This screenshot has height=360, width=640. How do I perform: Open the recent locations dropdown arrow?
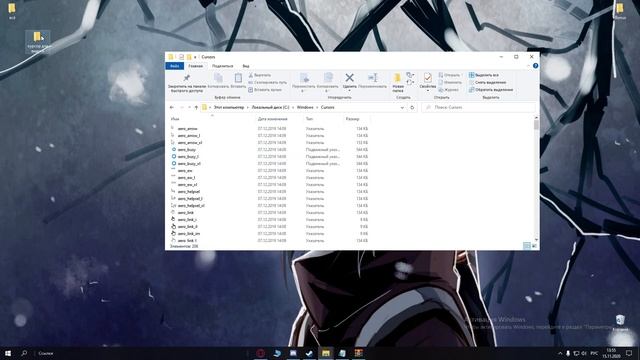tap(189, 107)
